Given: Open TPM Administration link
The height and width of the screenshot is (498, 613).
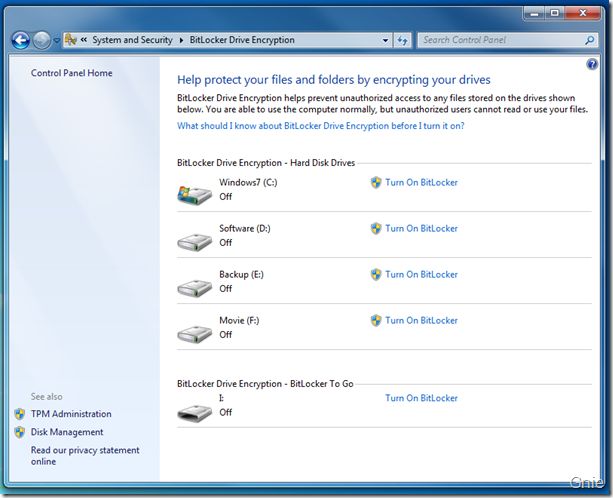Looking at the screenshot, I should tap(71, 414).
